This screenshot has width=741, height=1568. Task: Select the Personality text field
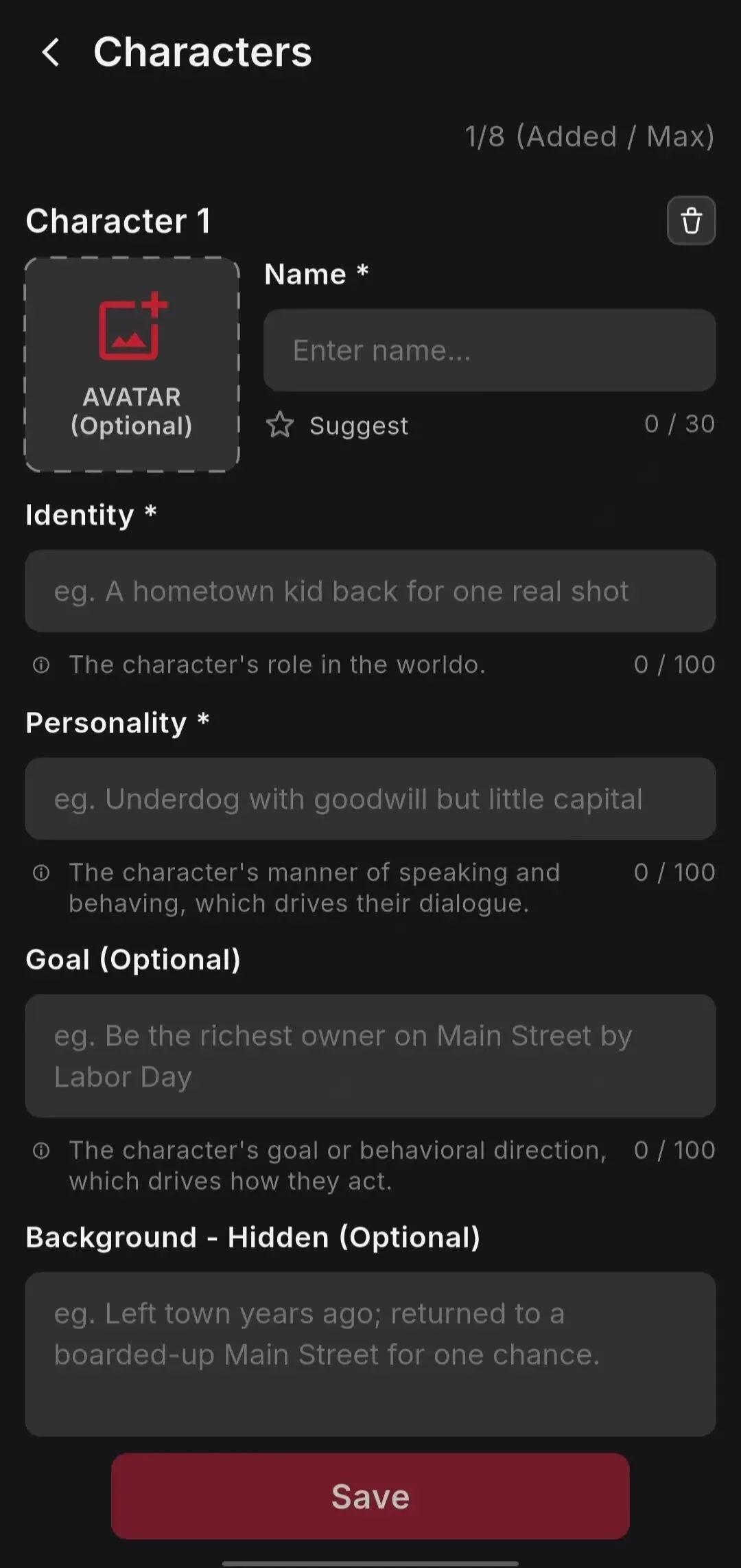coord(370,799)
